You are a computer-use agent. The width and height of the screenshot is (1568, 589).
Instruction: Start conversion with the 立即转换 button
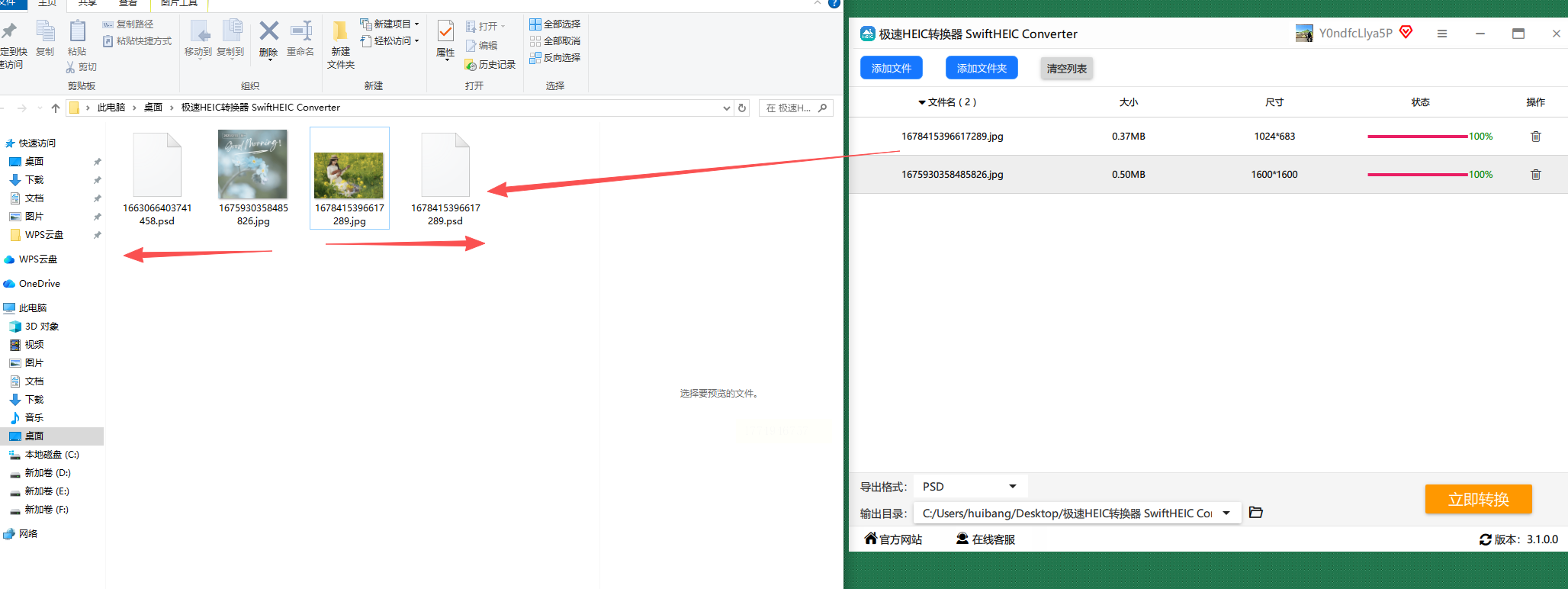1479,499
